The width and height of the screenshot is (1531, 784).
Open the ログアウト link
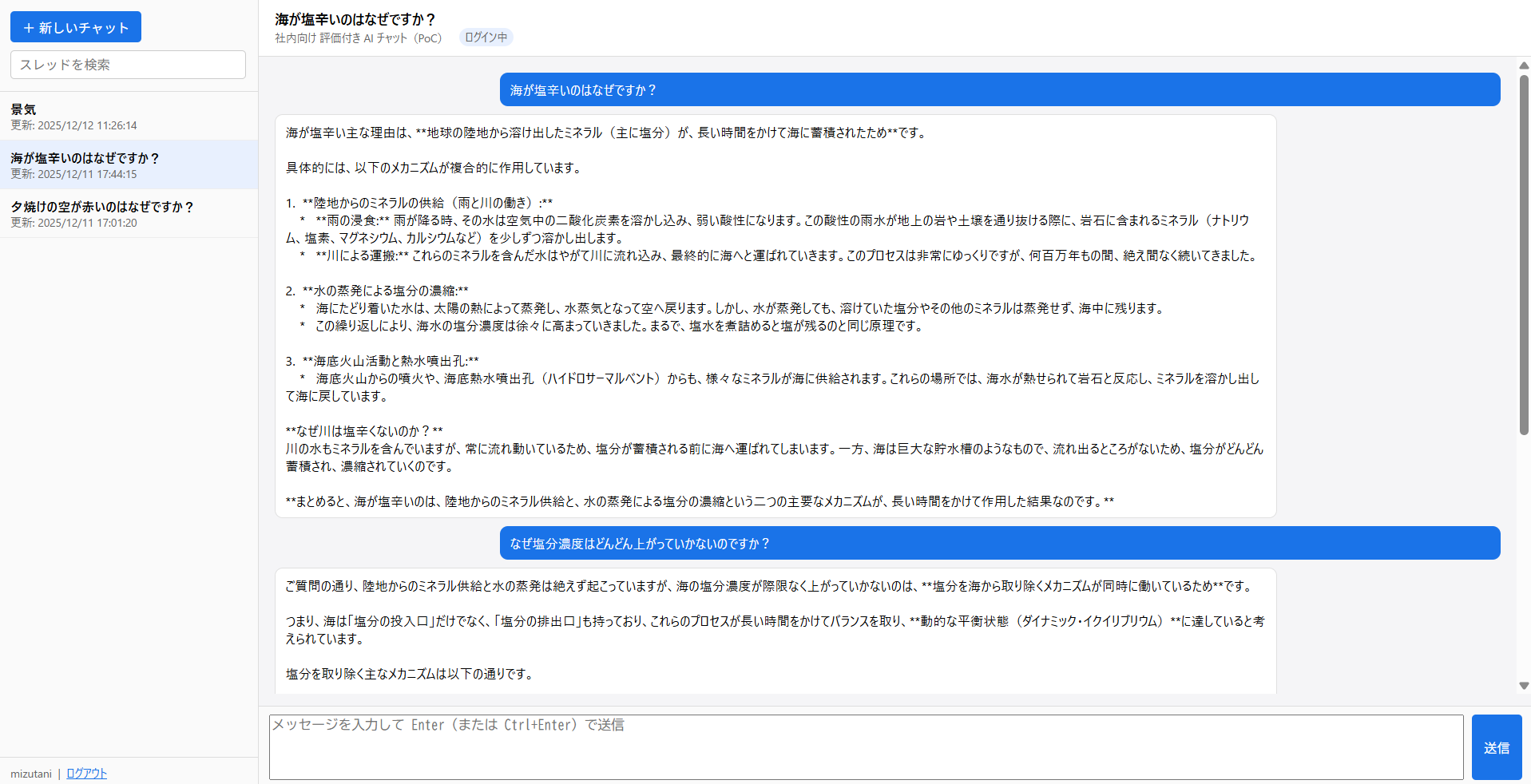[x=85, y=773]
